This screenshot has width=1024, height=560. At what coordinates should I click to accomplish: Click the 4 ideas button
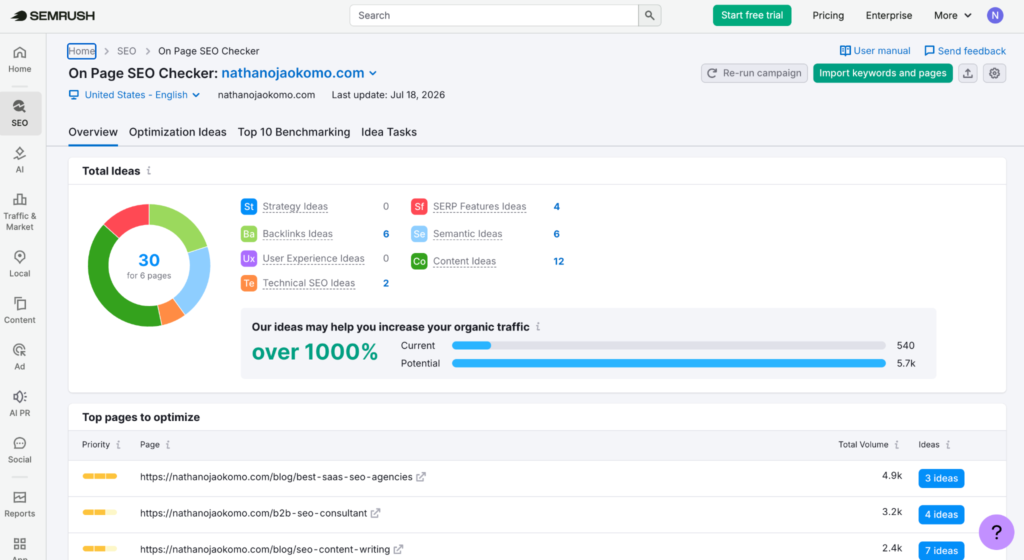point(941,514)
